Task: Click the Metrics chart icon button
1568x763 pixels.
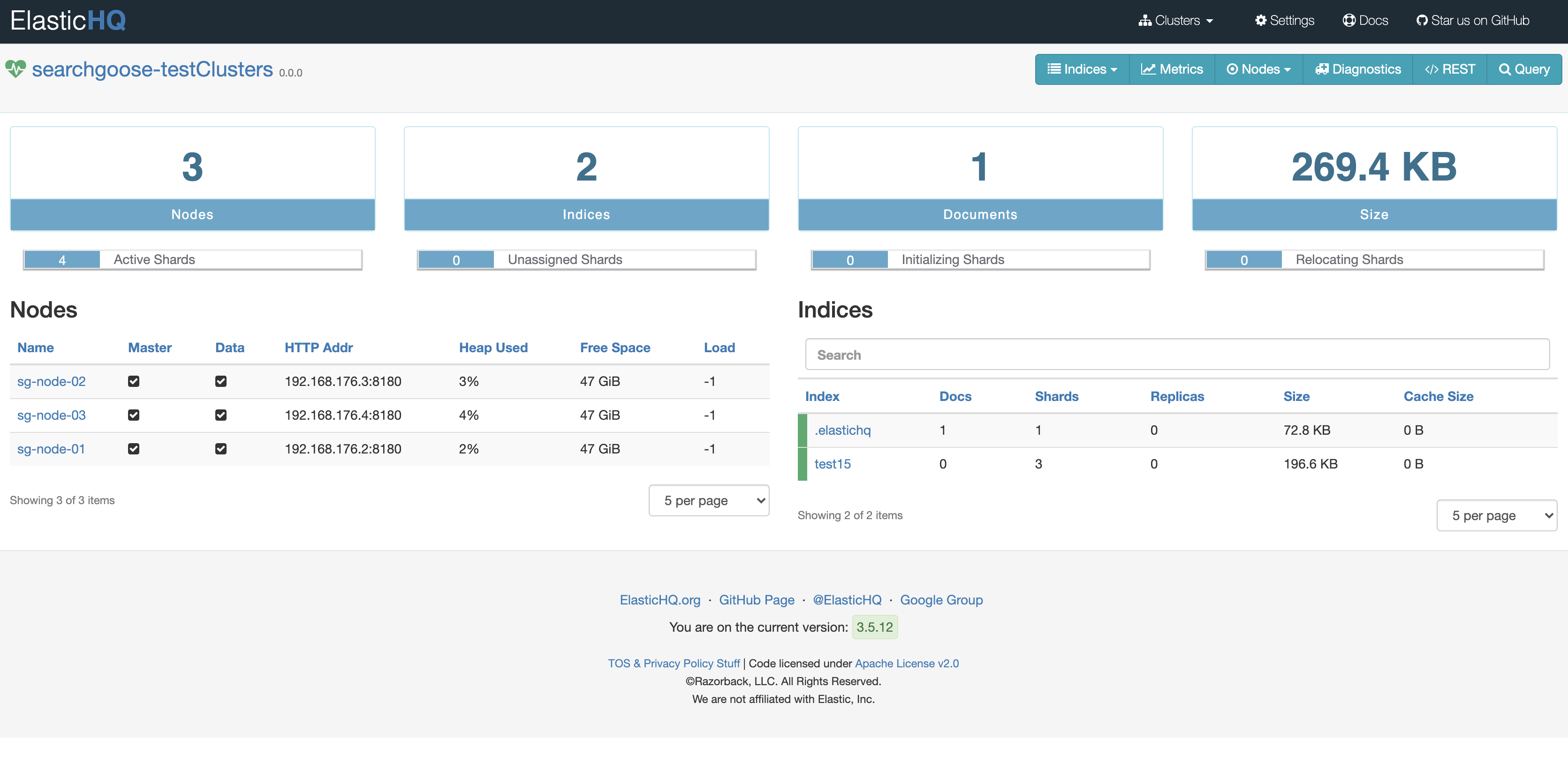Action: click(1148, 69)
